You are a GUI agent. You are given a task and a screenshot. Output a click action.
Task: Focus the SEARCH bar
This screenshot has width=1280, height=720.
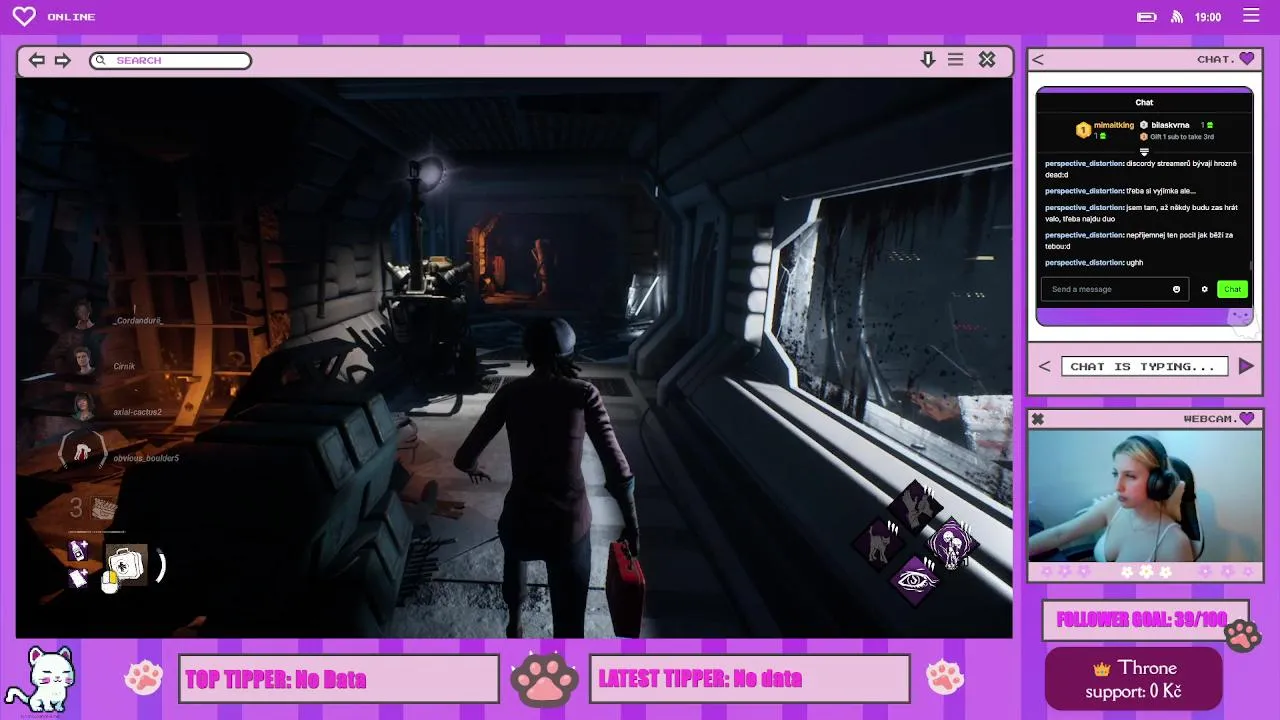click(x=170, y=60)
